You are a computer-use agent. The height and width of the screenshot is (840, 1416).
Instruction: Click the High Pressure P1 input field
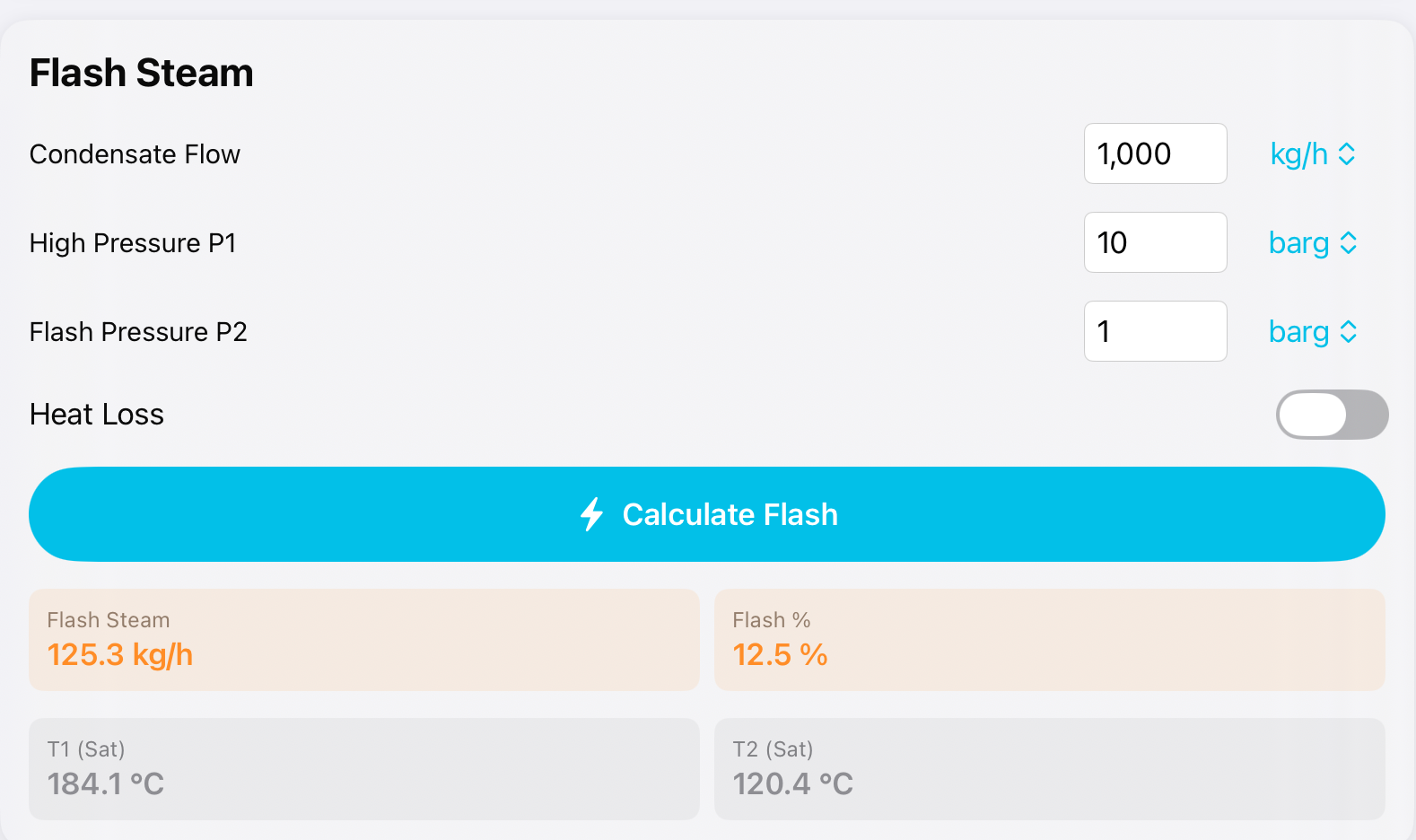point(1155,243)
